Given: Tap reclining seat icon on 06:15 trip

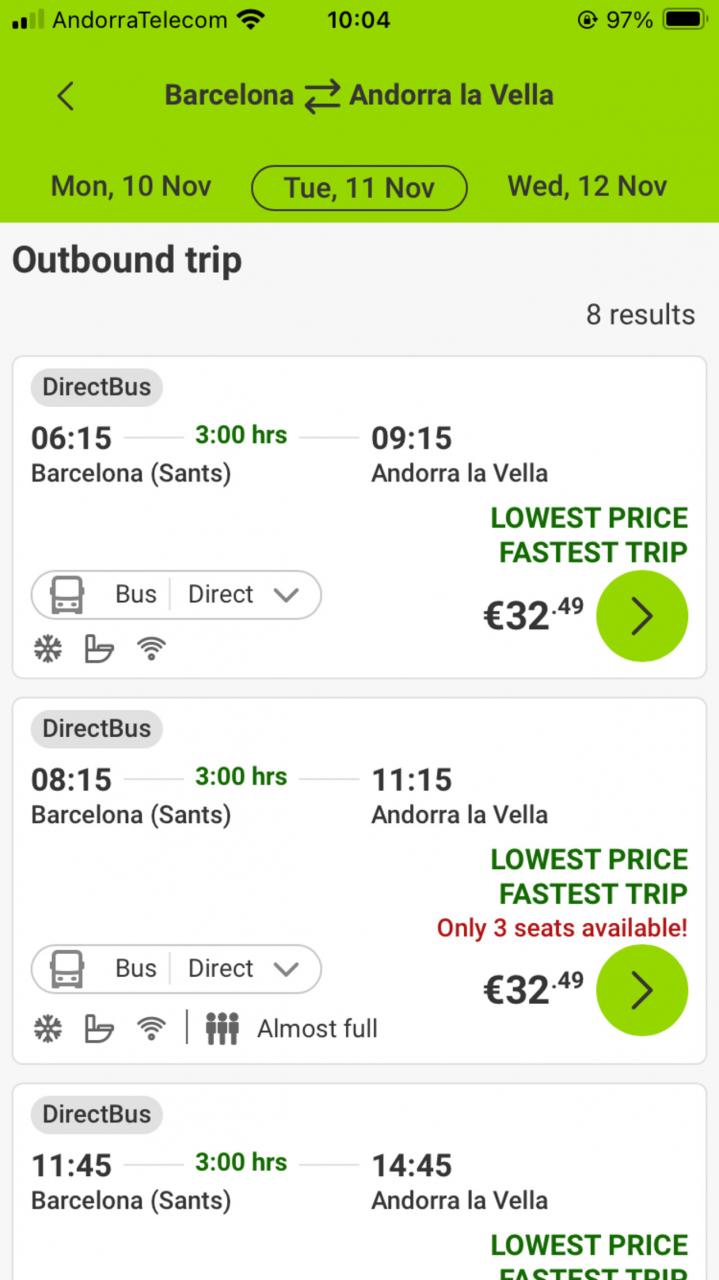Looking at the screenshot, I should 99,650.
